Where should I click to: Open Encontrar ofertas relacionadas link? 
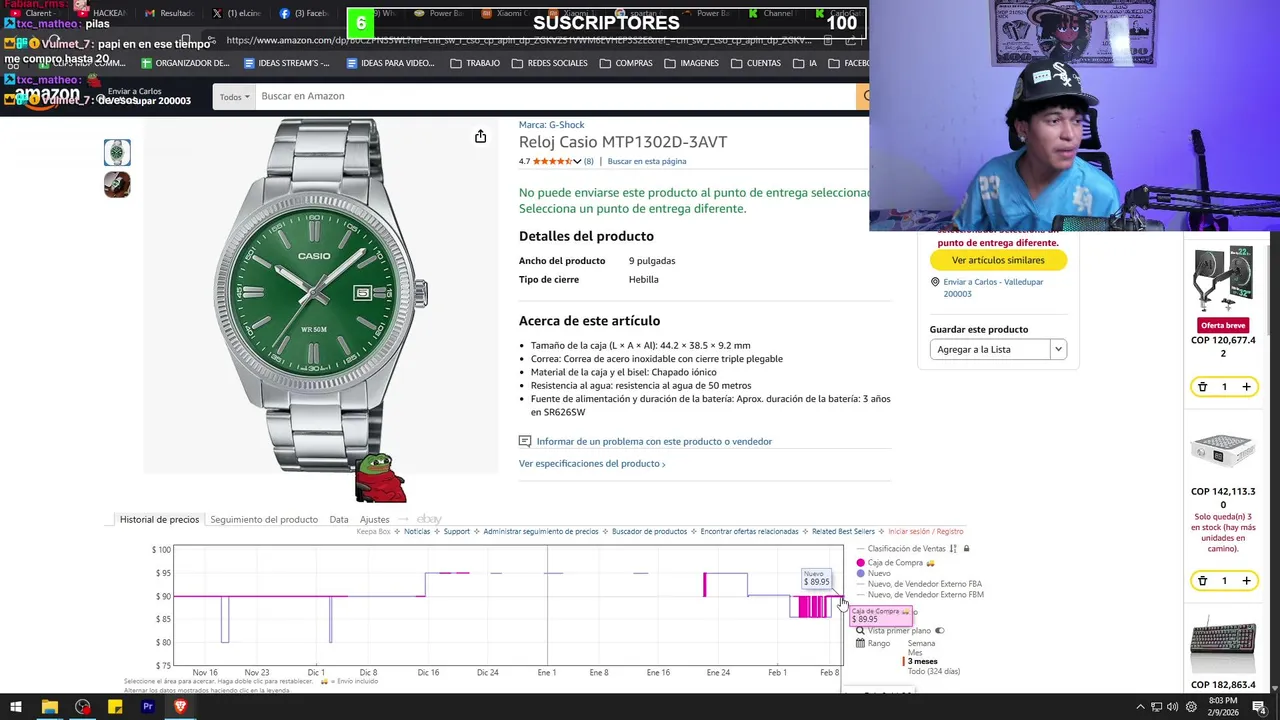pyautogui.click(x=749, y=532)
